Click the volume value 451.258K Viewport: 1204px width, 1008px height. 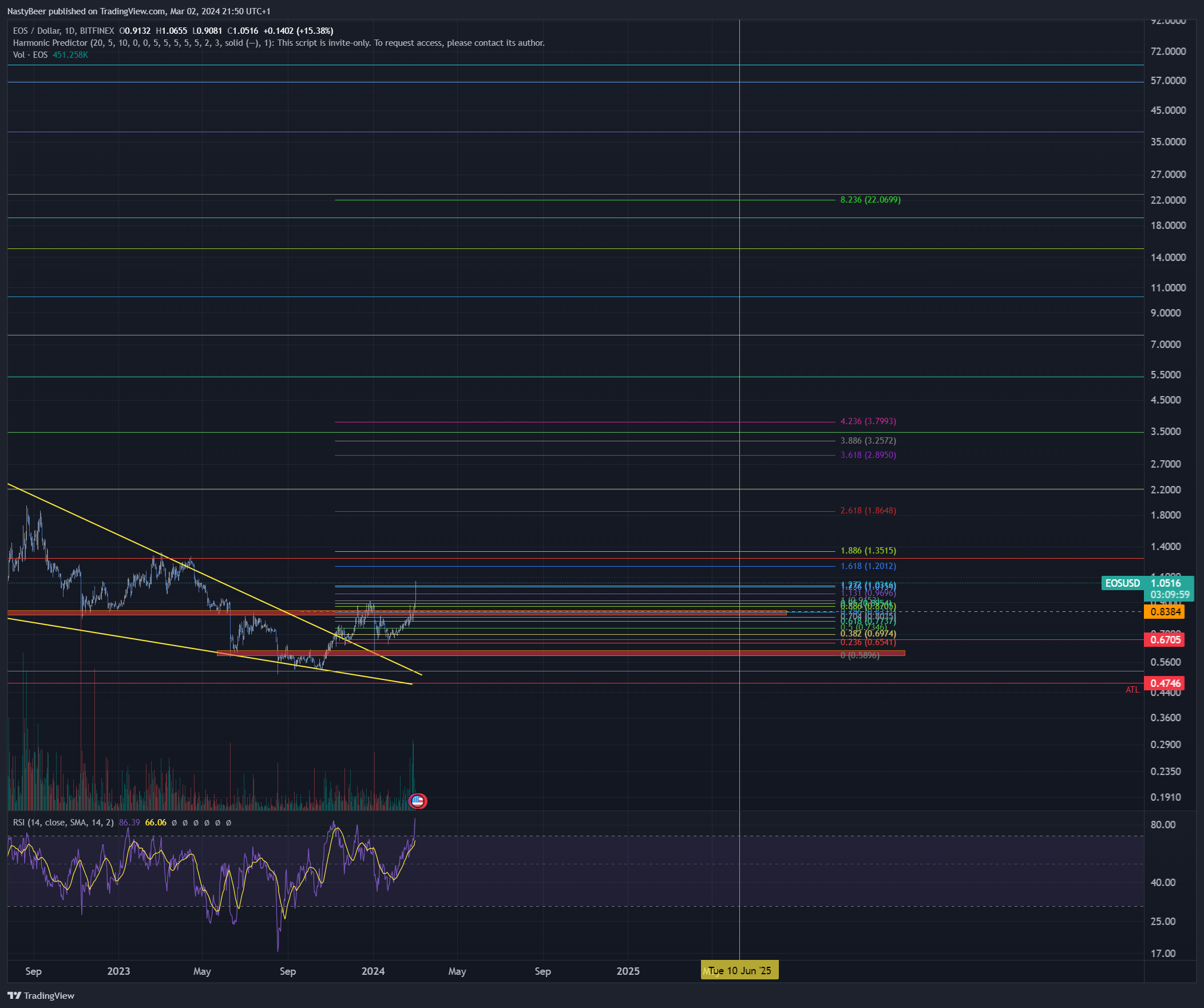70,55
